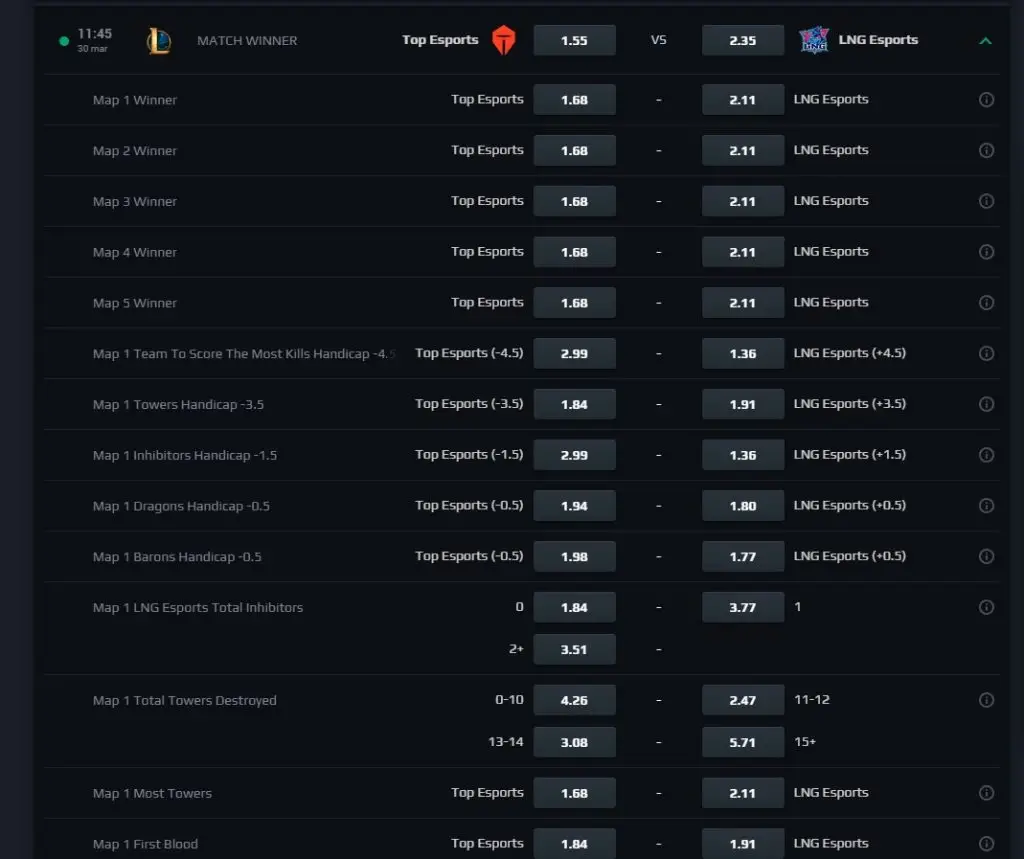1024x859 pixels.
Task: Choose Top Esports (-0.5) Barons handicap 1.98
Action: tap(574, 557)
